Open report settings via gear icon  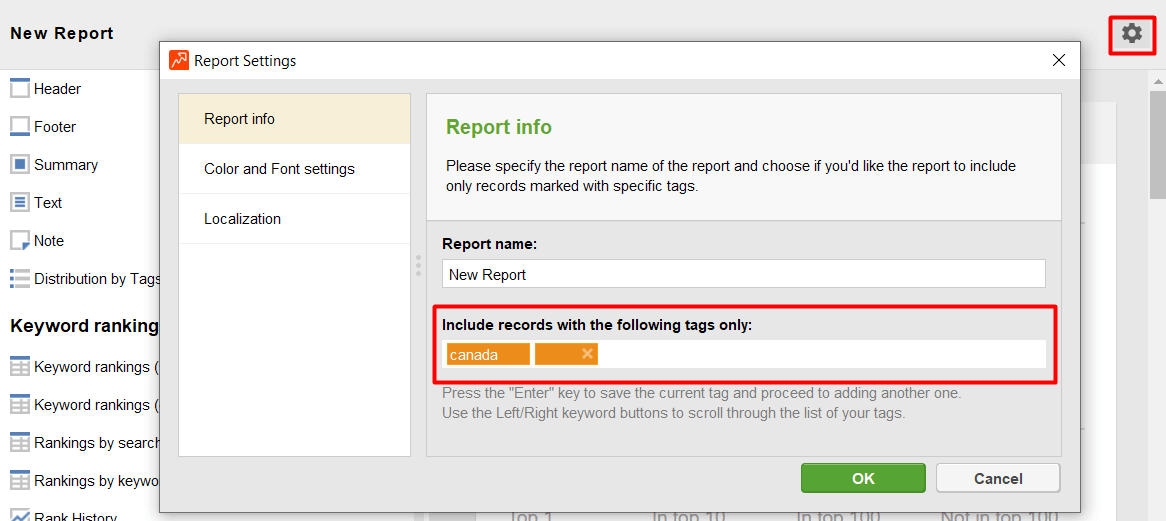(1131, 33)
